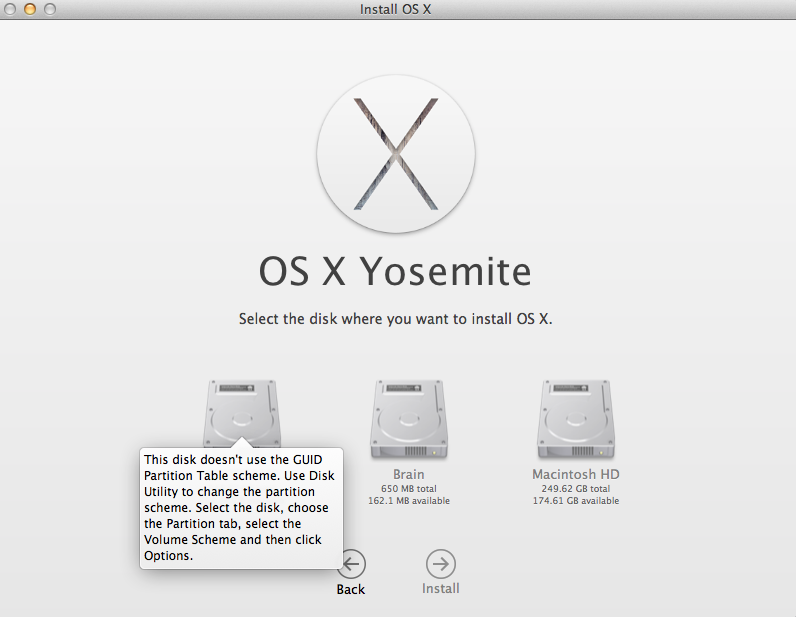Click the Install label
The height and width of the screenshot is (617, 796).
(x=441, y=589)
